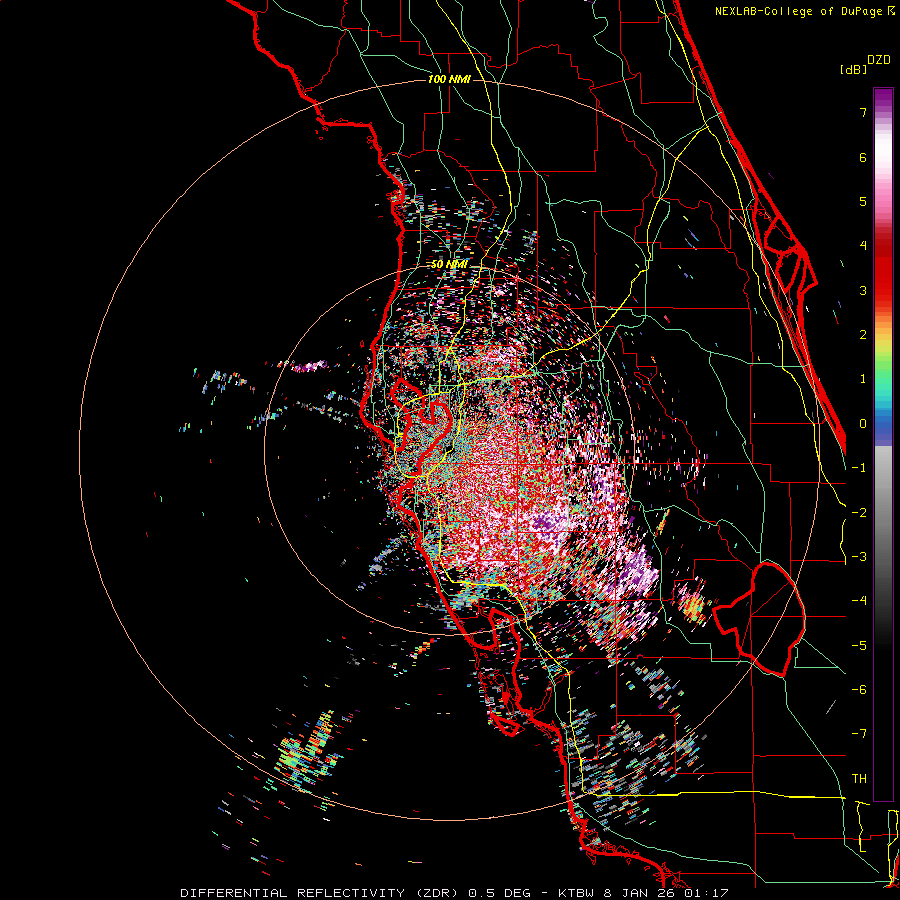Click the -6 value on color scale
This screenshot has width=900, height=900.
point(859,690)
